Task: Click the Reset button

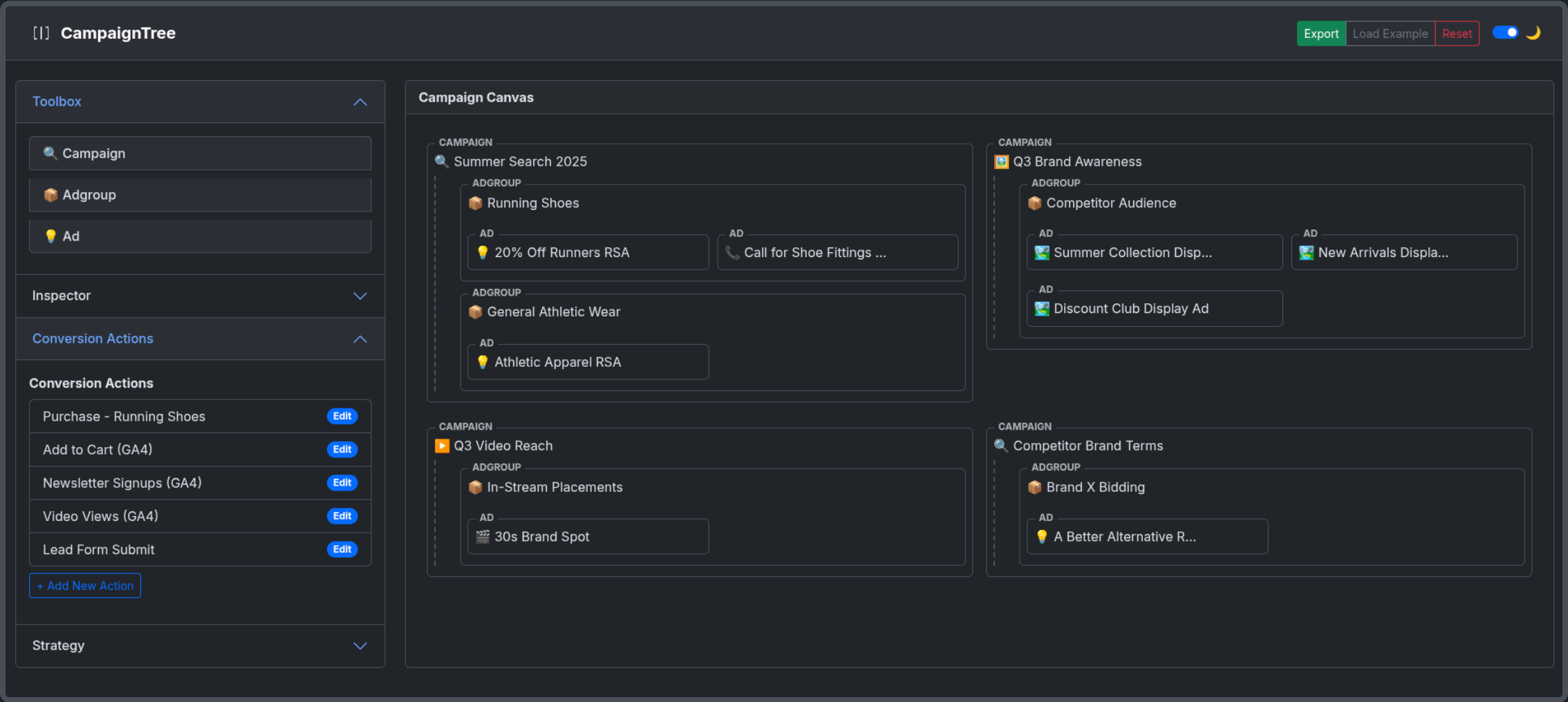Action: pos(1457,34)
